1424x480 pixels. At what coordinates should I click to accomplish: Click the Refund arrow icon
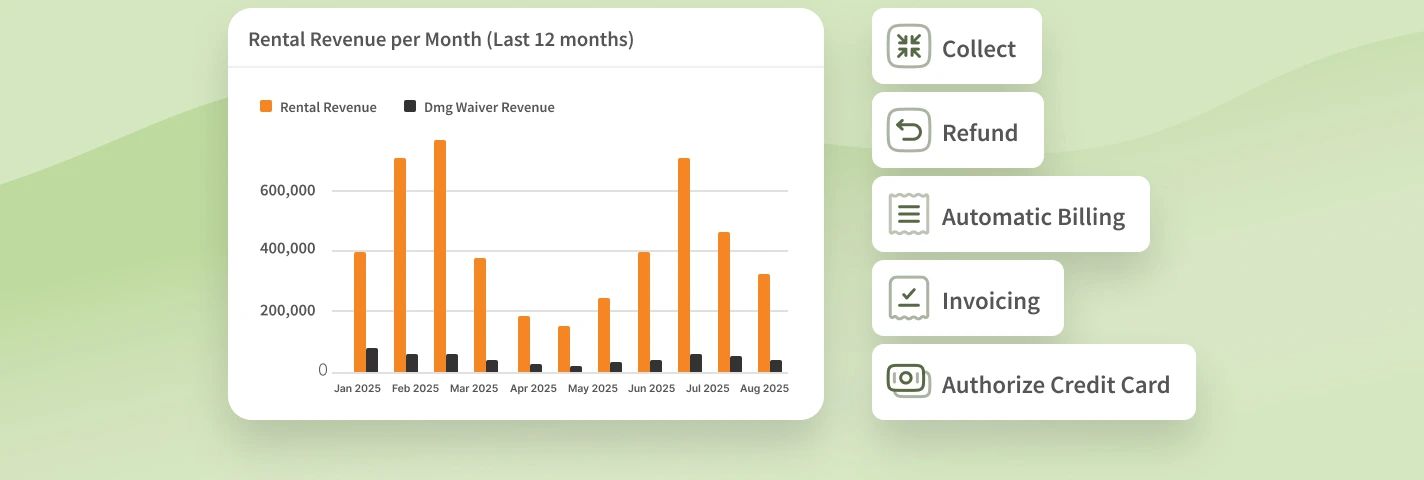[909, 130]
